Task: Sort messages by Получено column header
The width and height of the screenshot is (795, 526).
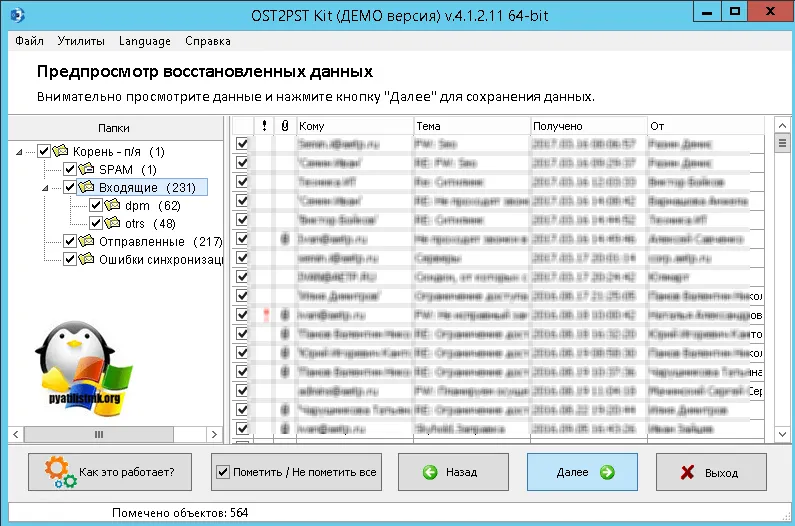Action: pyautogui.click(x=589, y=126)
